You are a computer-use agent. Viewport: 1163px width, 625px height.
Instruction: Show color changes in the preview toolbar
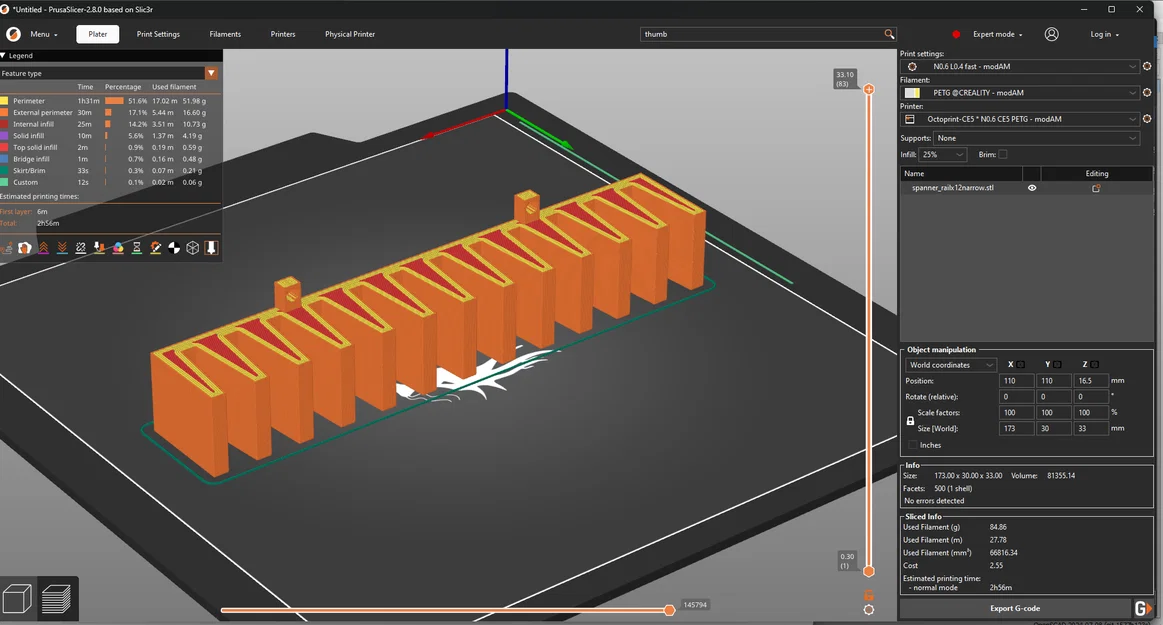118,247
